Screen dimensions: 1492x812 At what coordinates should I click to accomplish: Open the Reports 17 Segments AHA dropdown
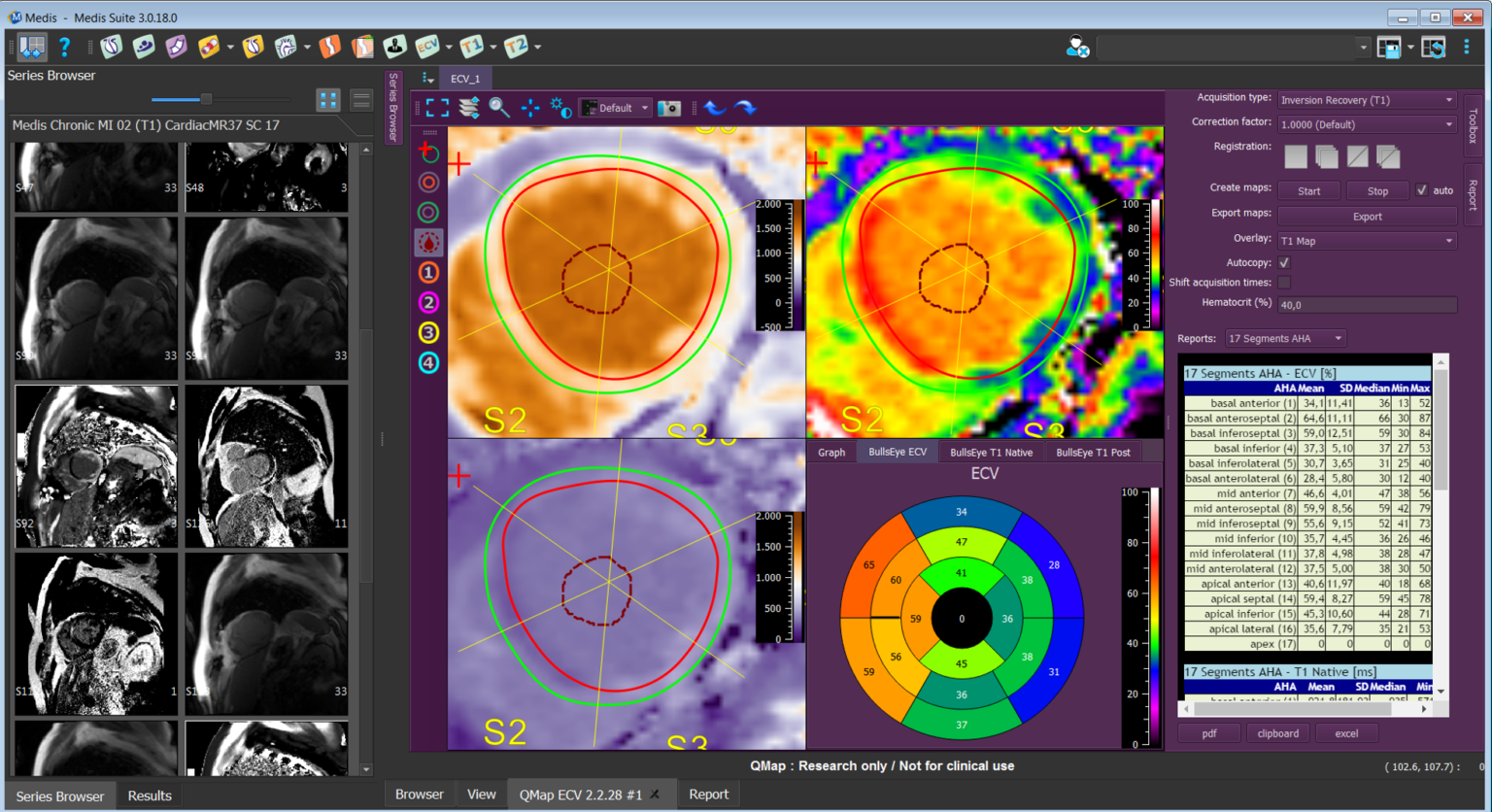(x=1284, y=338)
